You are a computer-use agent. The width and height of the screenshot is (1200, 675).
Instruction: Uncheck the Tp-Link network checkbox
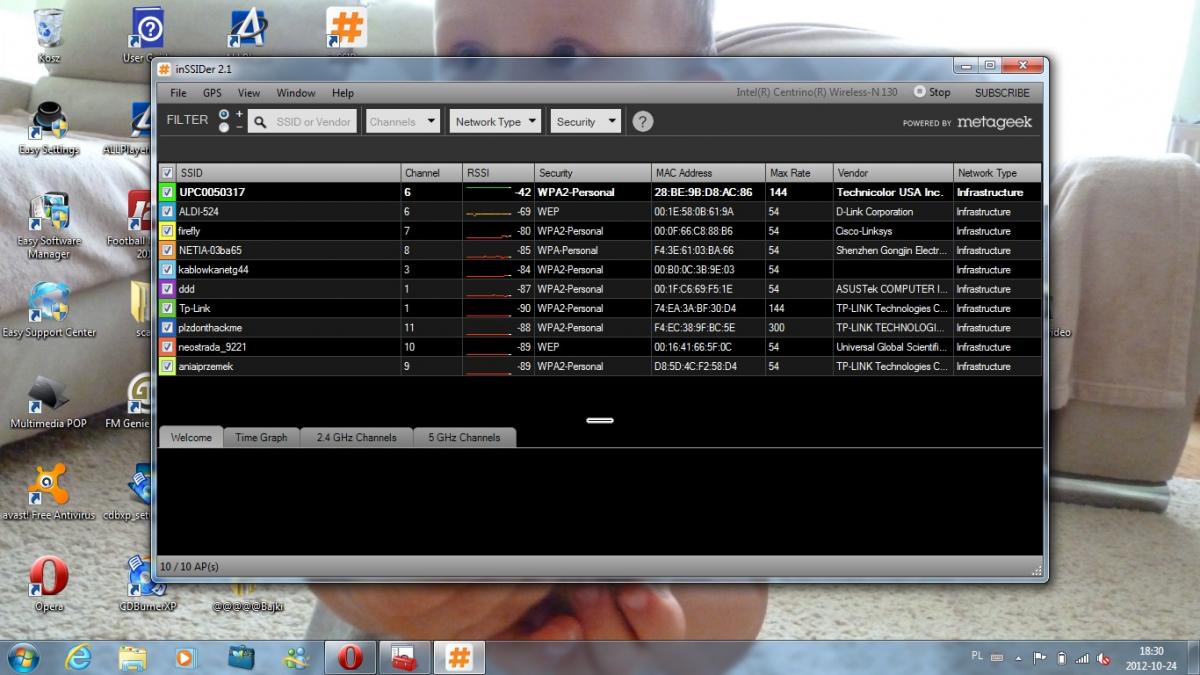[x=168, y=308]
